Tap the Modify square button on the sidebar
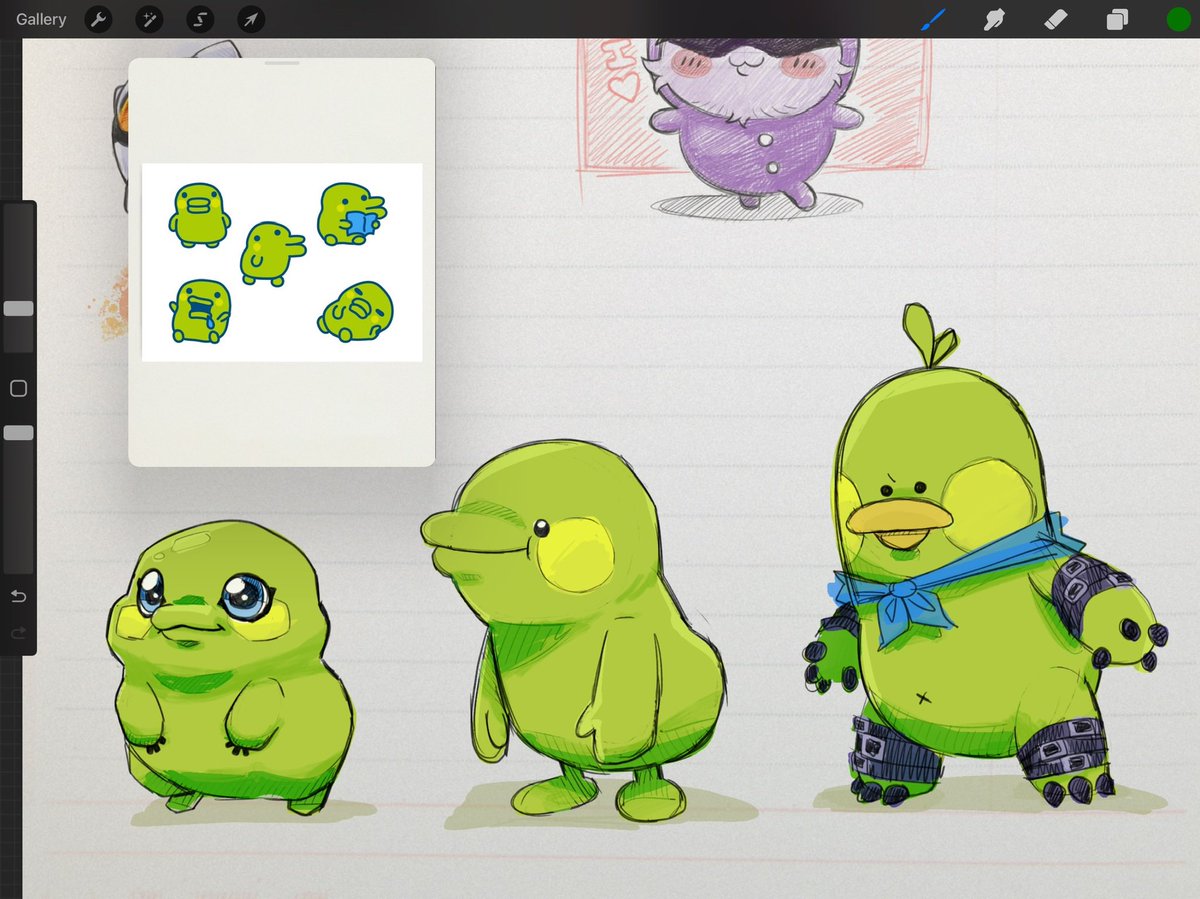1200x899 pixels. [18, 389]
